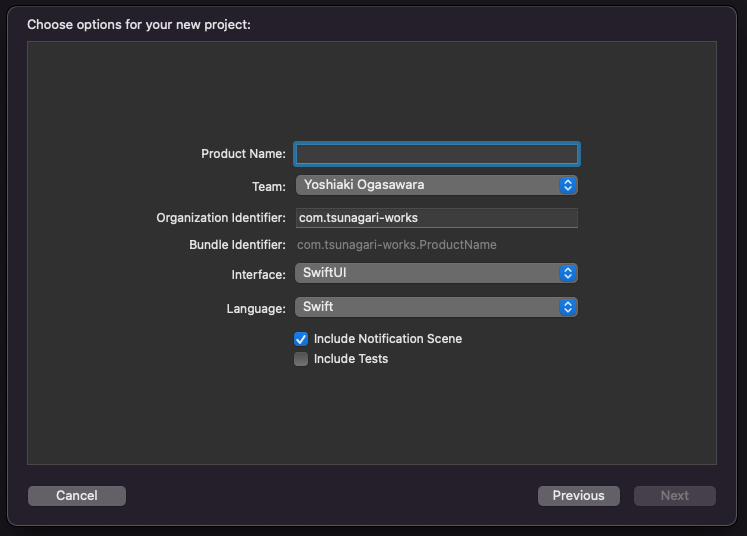
Task: Enable the Include Tests checkbox
Action: click(x=301, y=359)
